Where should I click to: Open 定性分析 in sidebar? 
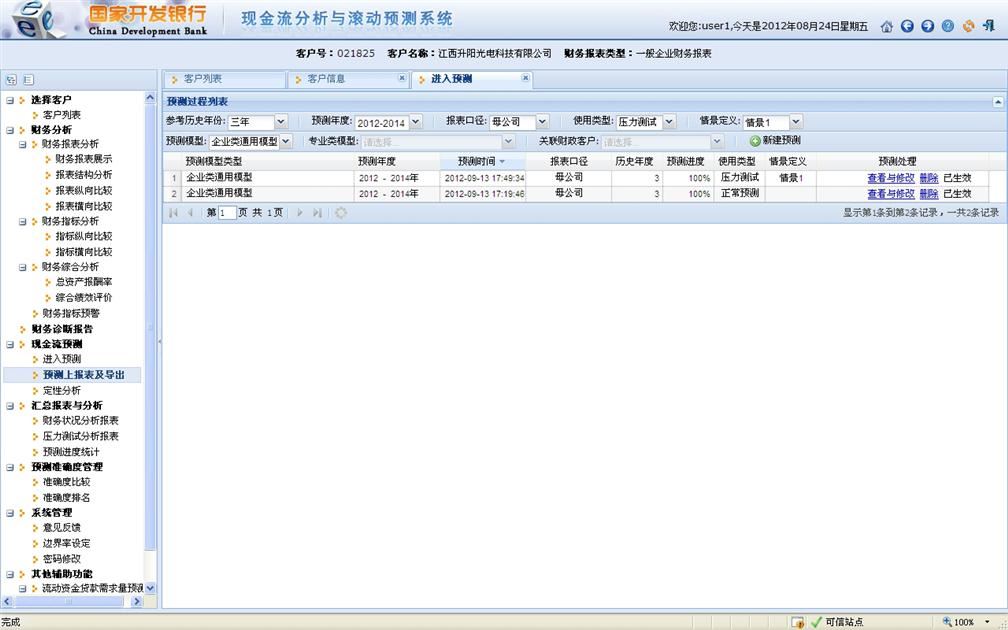61,391
